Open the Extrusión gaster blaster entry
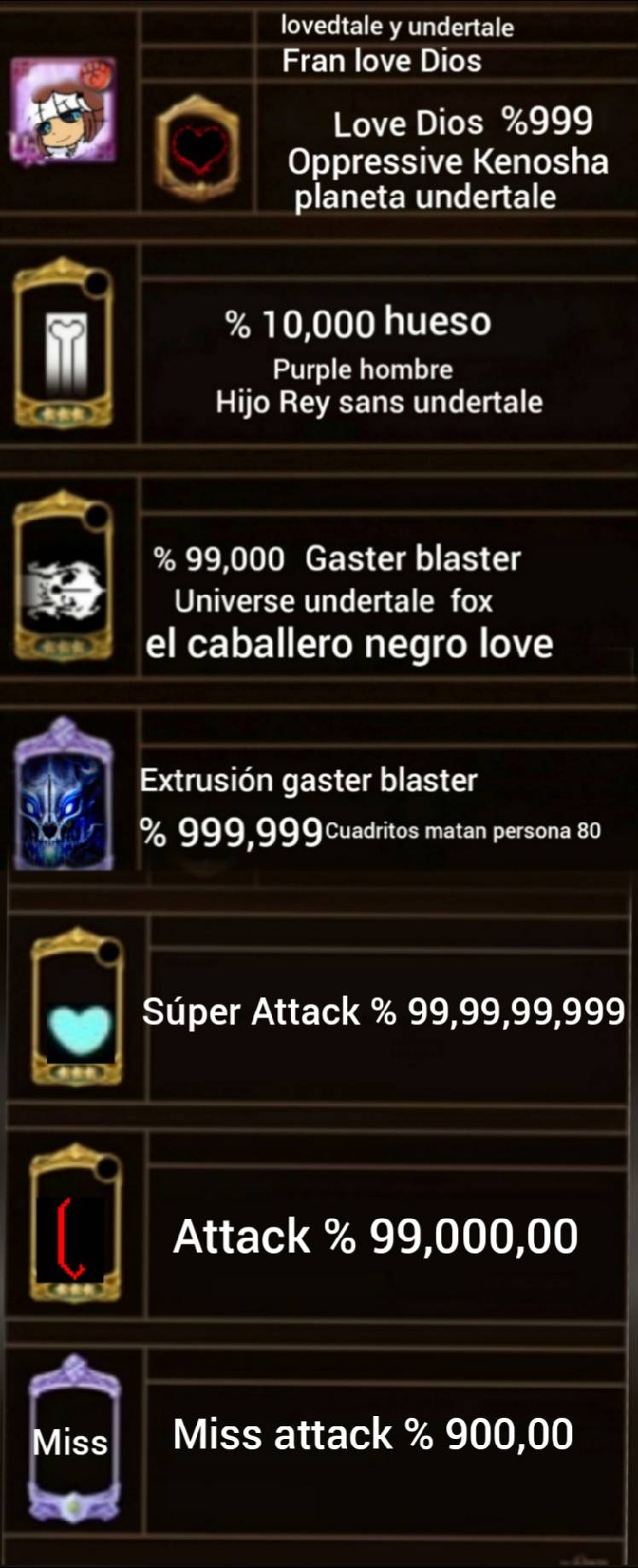Viewport: 638px width, 1568px height. tap(309, 780)
